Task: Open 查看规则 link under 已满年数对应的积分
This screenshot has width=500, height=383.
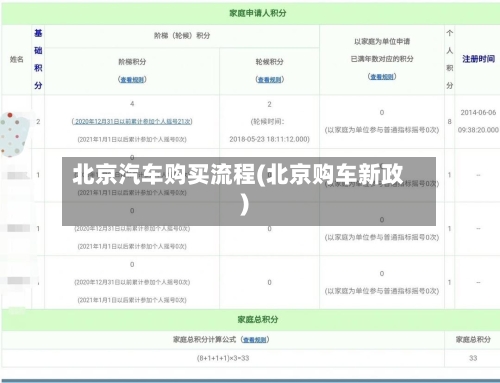Action: [382, 77]
